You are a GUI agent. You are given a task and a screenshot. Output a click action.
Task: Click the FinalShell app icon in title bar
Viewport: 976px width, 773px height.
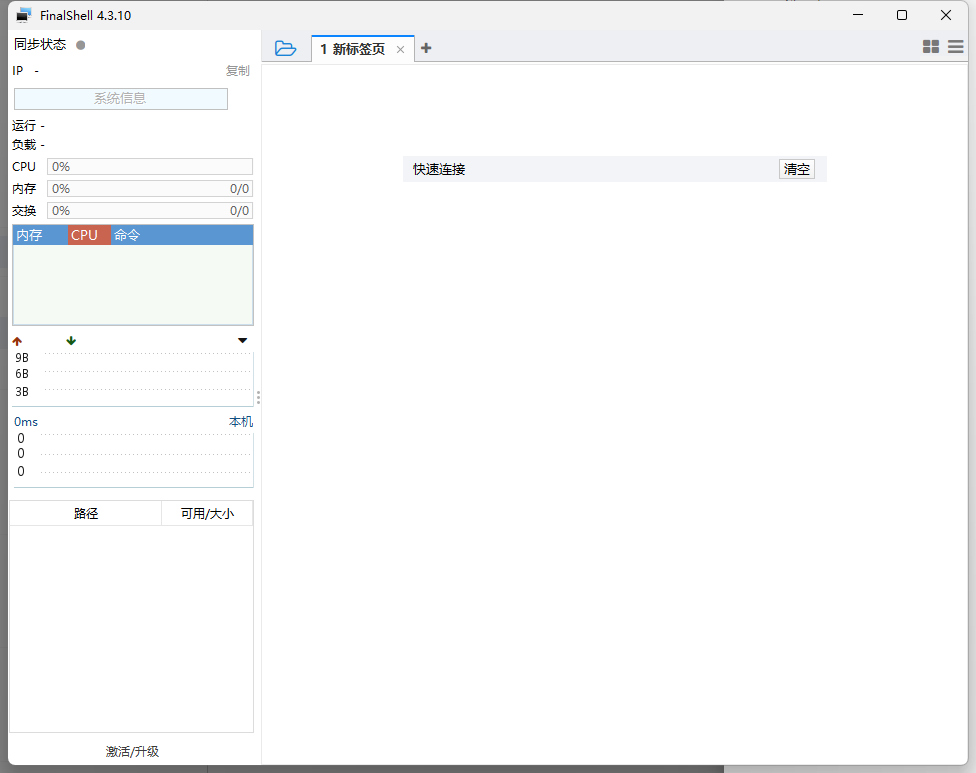pyautogui.click(x=24, y=15)
